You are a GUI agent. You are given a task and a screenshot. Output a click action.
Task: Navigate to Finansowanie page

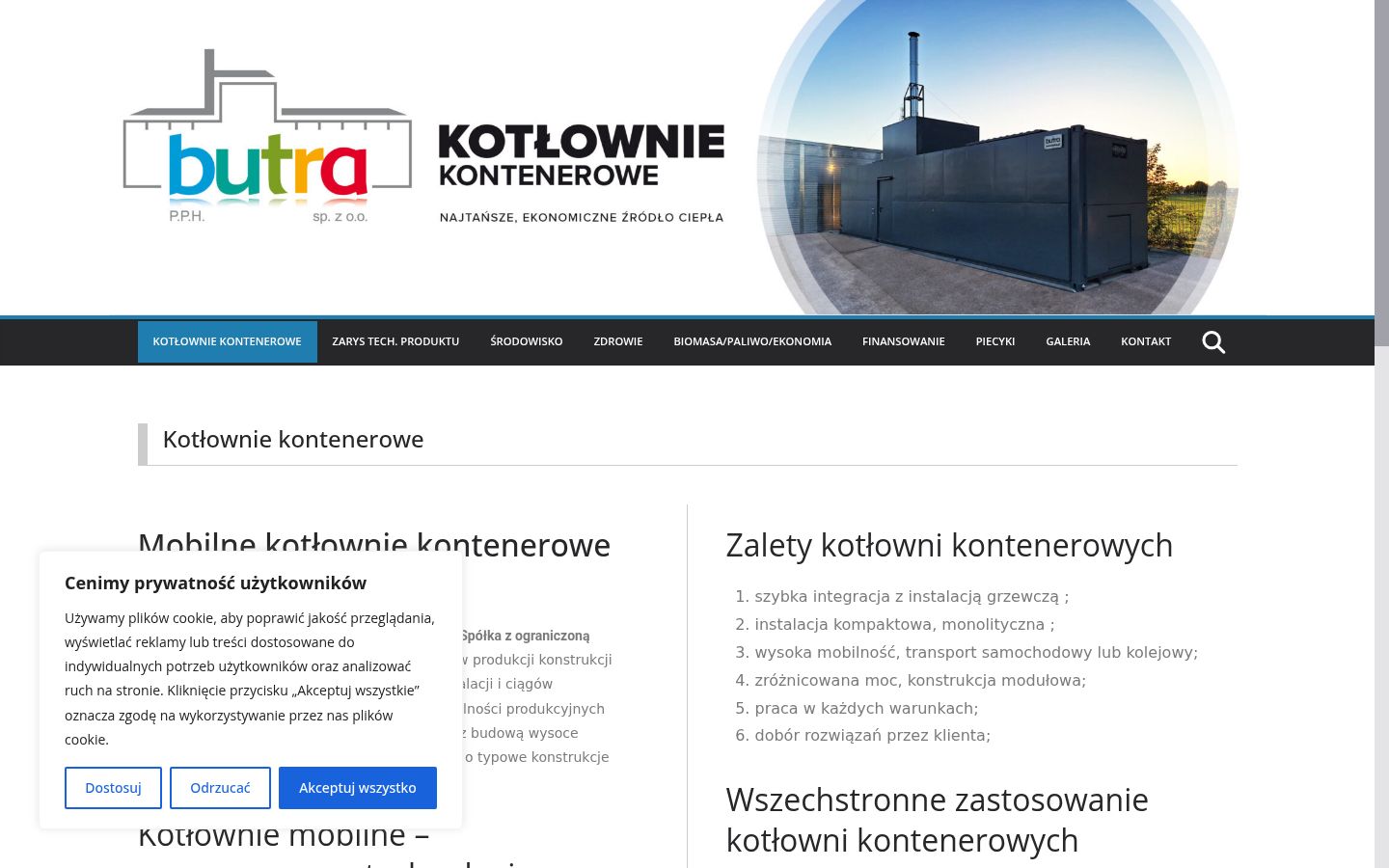pyautogui.click(x=904, y=341)
